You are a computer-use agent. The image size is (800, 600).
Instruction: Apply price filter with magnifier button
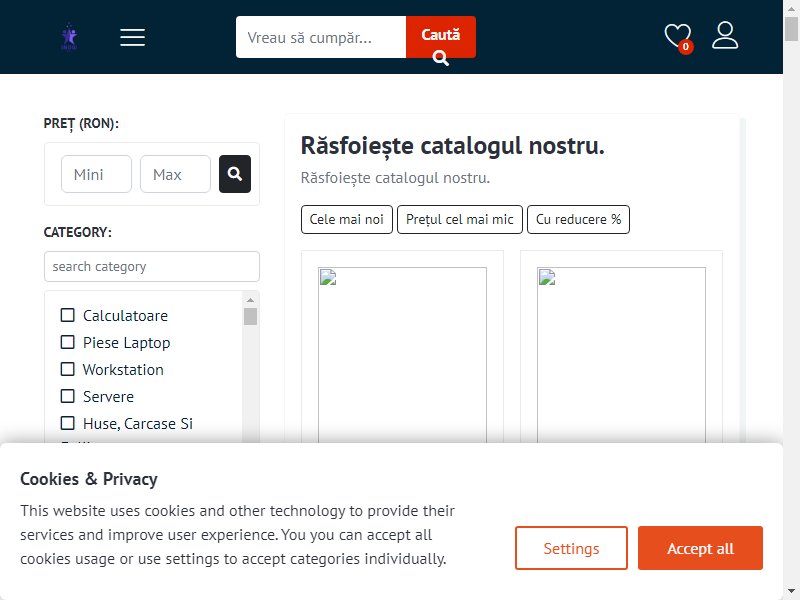[235, 174]
